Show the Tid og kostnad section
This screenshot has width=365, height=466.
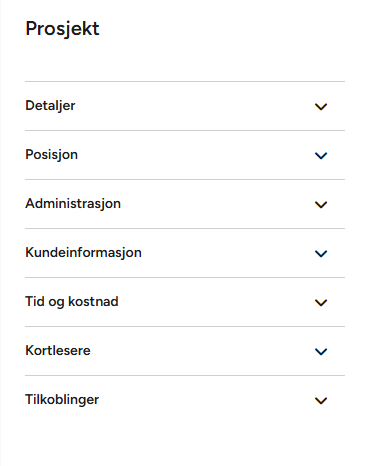(x=185, y=302)
